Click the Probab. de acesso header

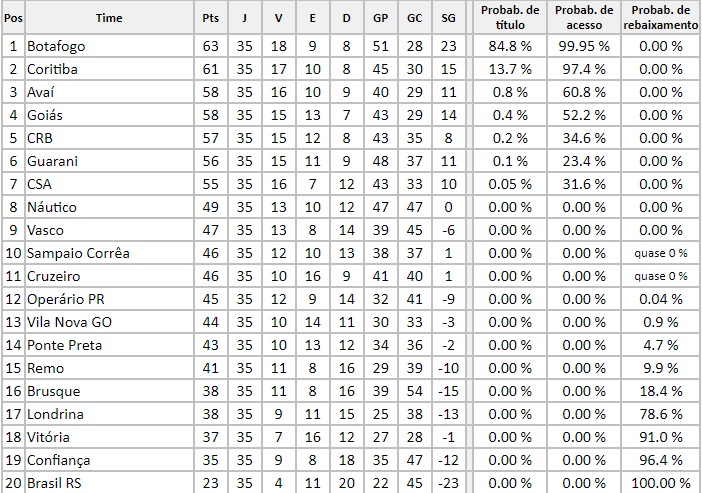coord(584,17)
